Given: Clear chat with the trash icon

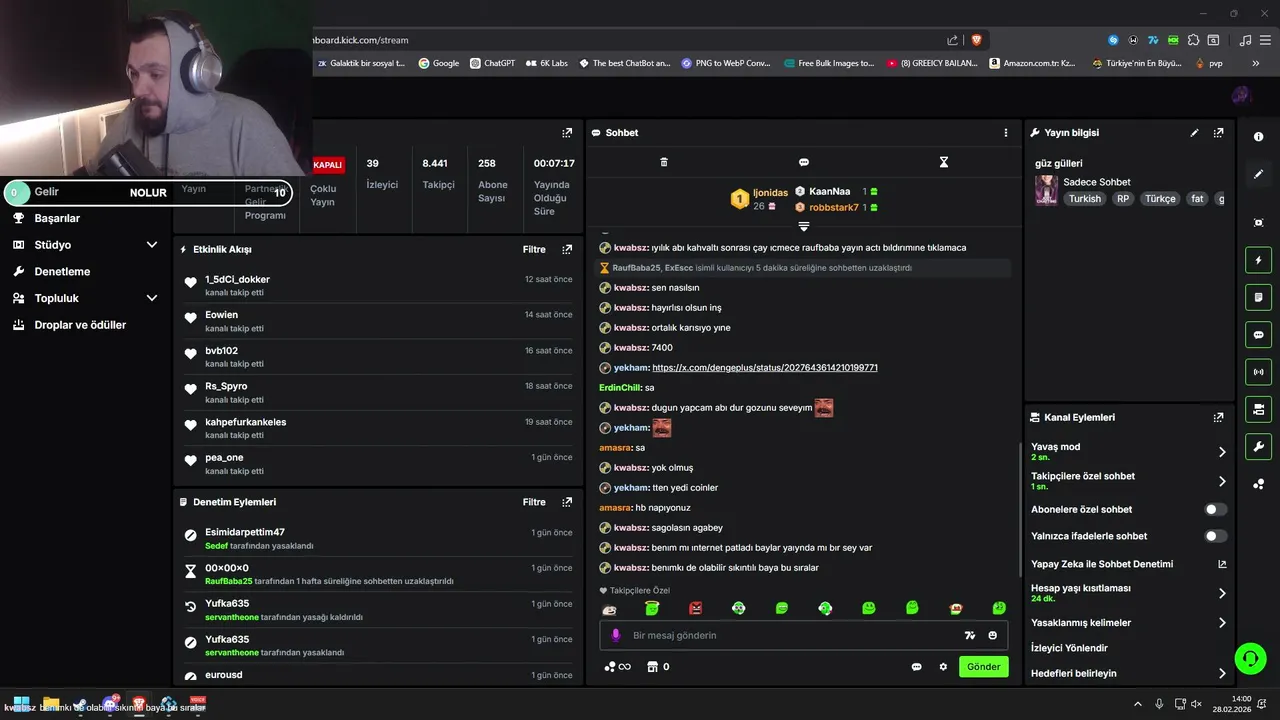Looking at the screenshot, I should click(664, 162).
